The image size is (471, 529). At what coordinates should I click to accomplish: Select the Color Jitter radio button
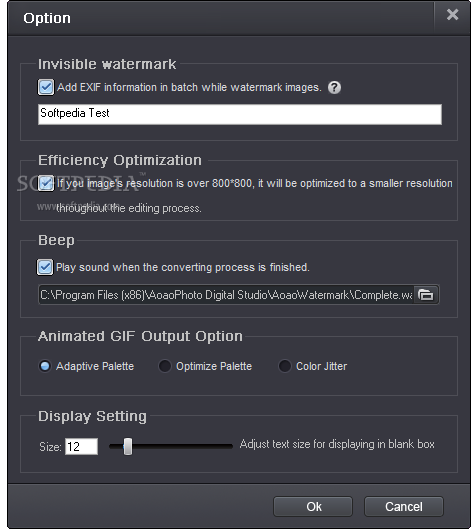[x=284, y=366]
